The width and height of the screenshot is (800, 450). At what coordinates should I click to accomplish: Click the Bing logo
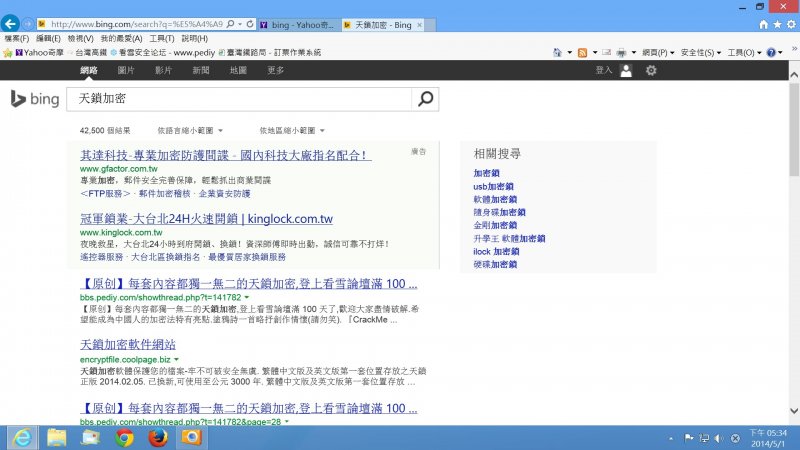(x=35, y=98)
